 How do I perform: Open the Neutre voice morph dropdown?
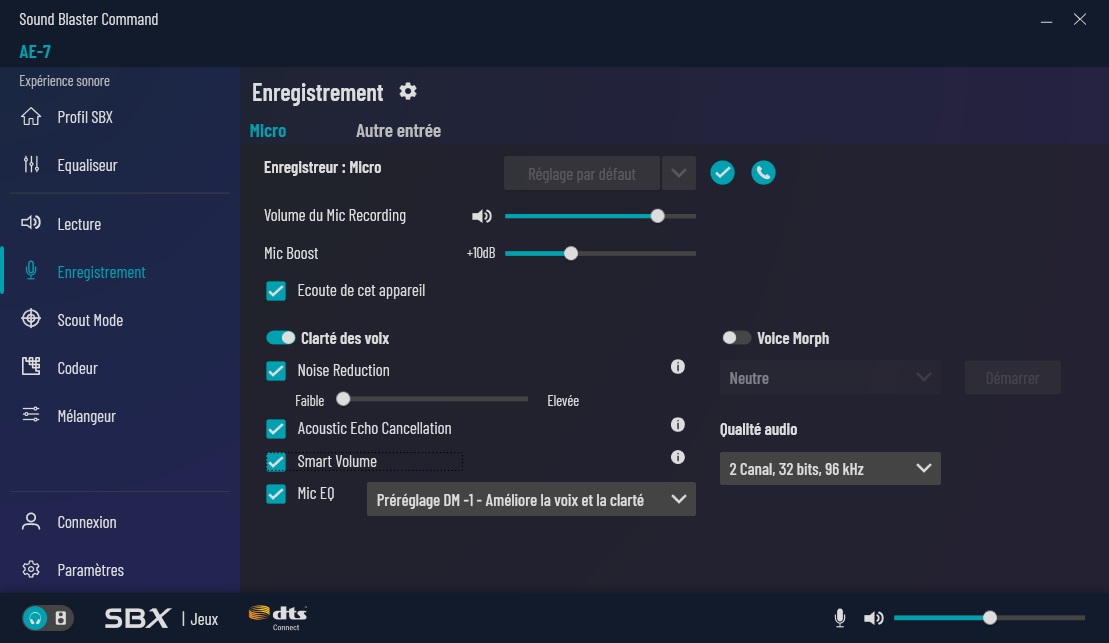[830, 378]
